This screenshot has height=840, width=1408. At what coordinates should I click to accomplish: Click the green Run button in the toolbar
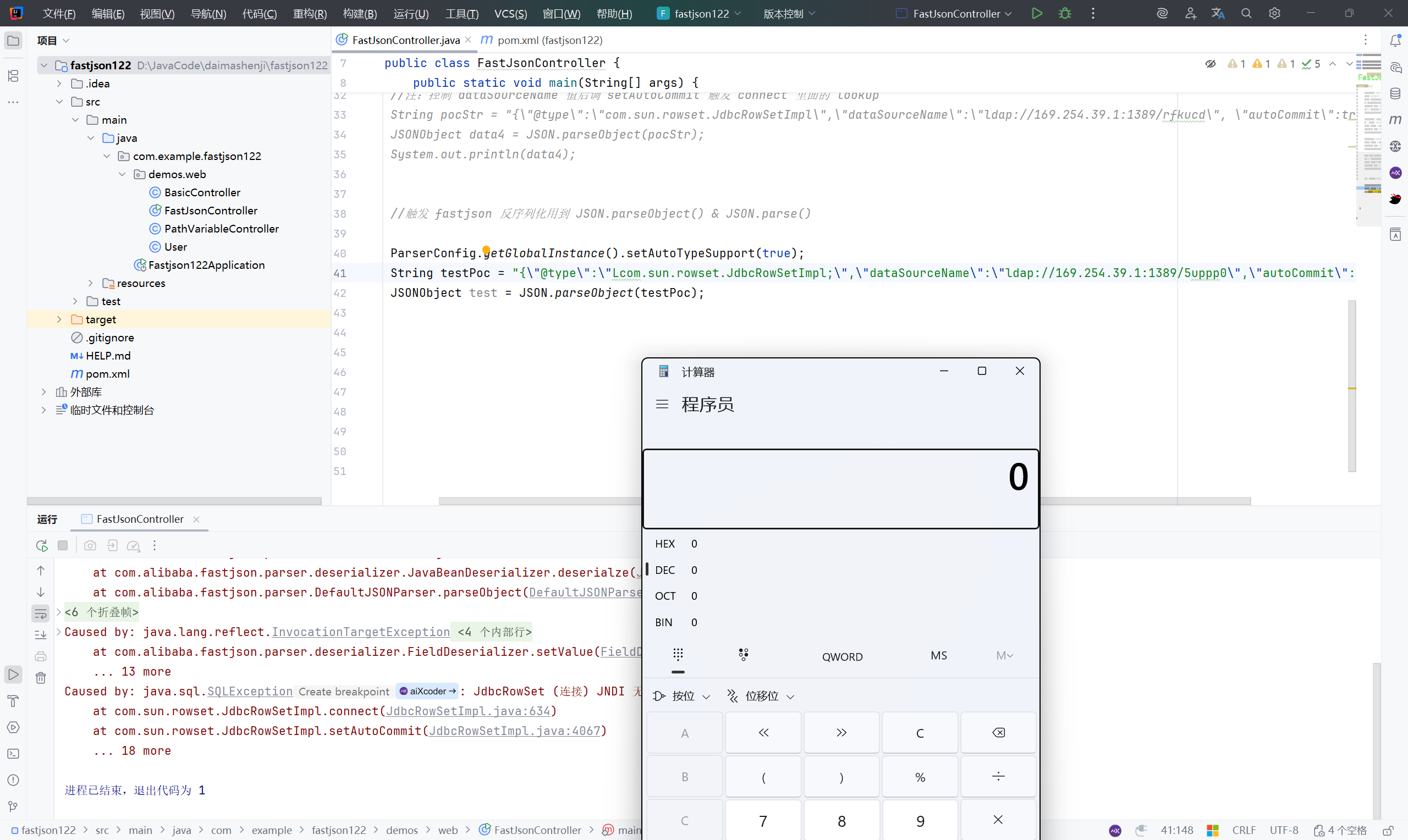[1037, 14]
